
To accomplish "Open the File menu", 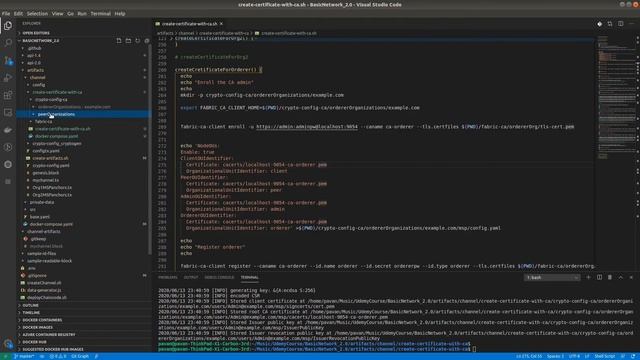I will pyautogui.click(x=6, y=13).
